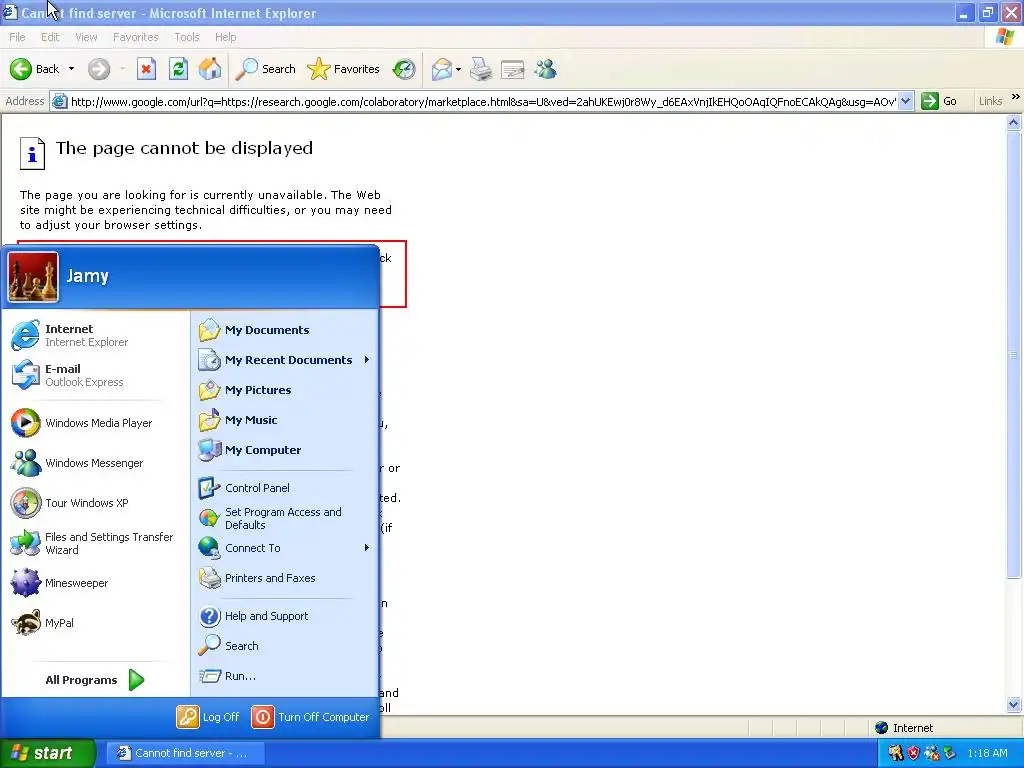Start Windows Messenger from Start menu
This screenshot has width=1024, height=768.
click(78, 463)
